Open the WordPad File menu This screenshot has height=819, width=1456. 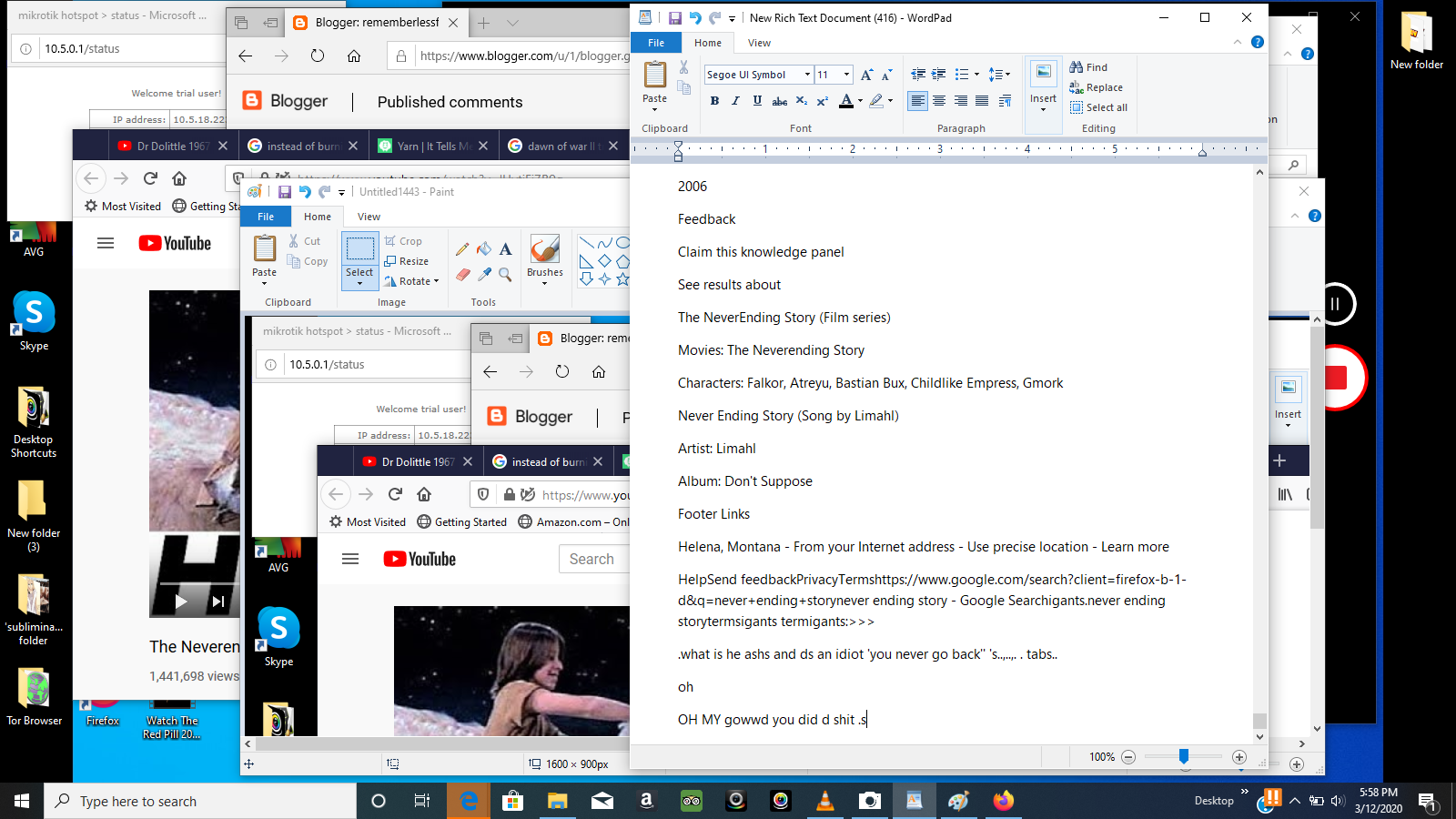656,43
